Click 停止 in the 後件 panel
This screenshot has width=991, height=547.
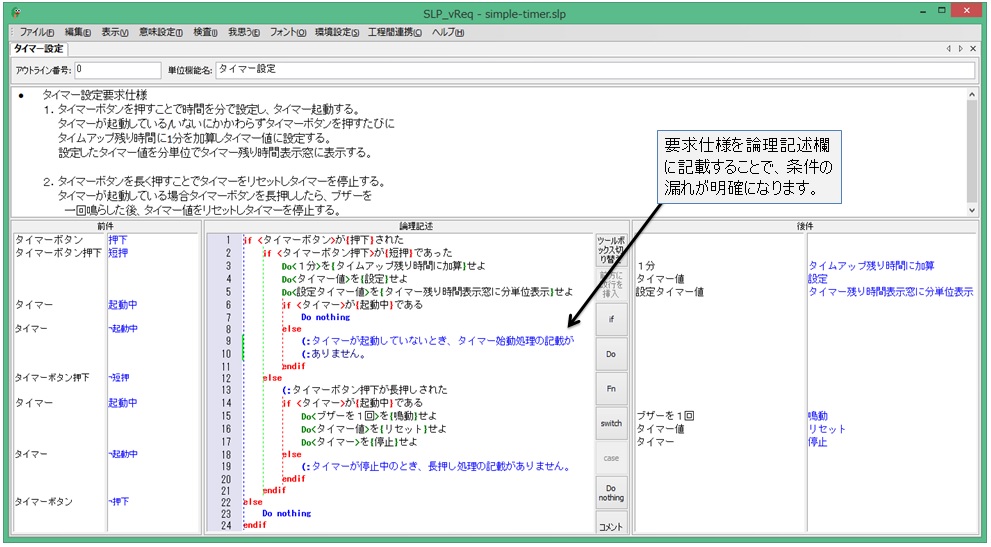(x=818, y=441)
